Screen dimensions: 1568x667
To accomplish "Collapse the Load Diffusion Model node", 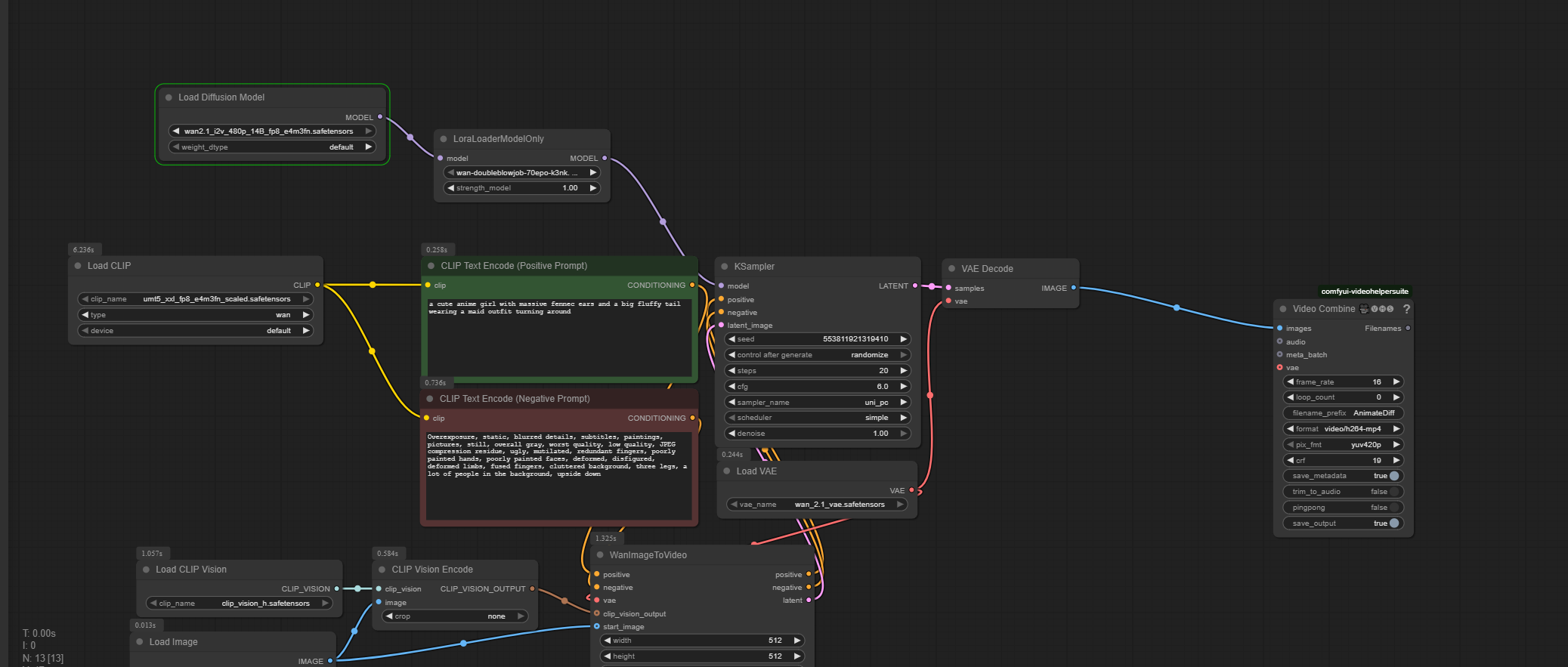I will (169, 97).
